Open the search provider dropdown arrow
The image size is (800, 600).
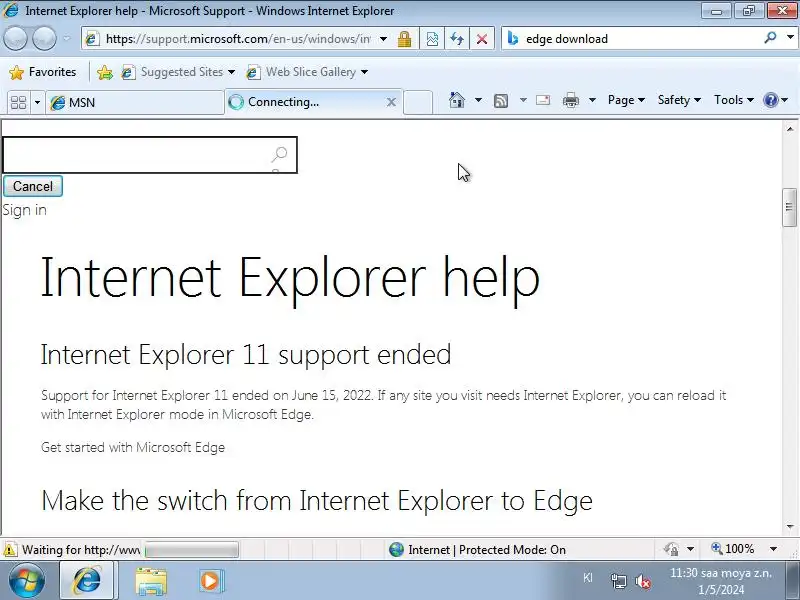pyautogui.click(x=790, y=37)
